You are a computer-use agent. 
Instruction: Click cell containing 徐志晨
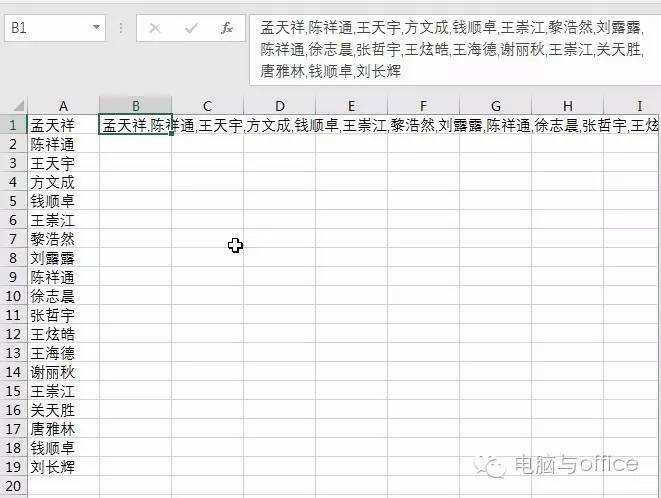[x=63, y=296]
